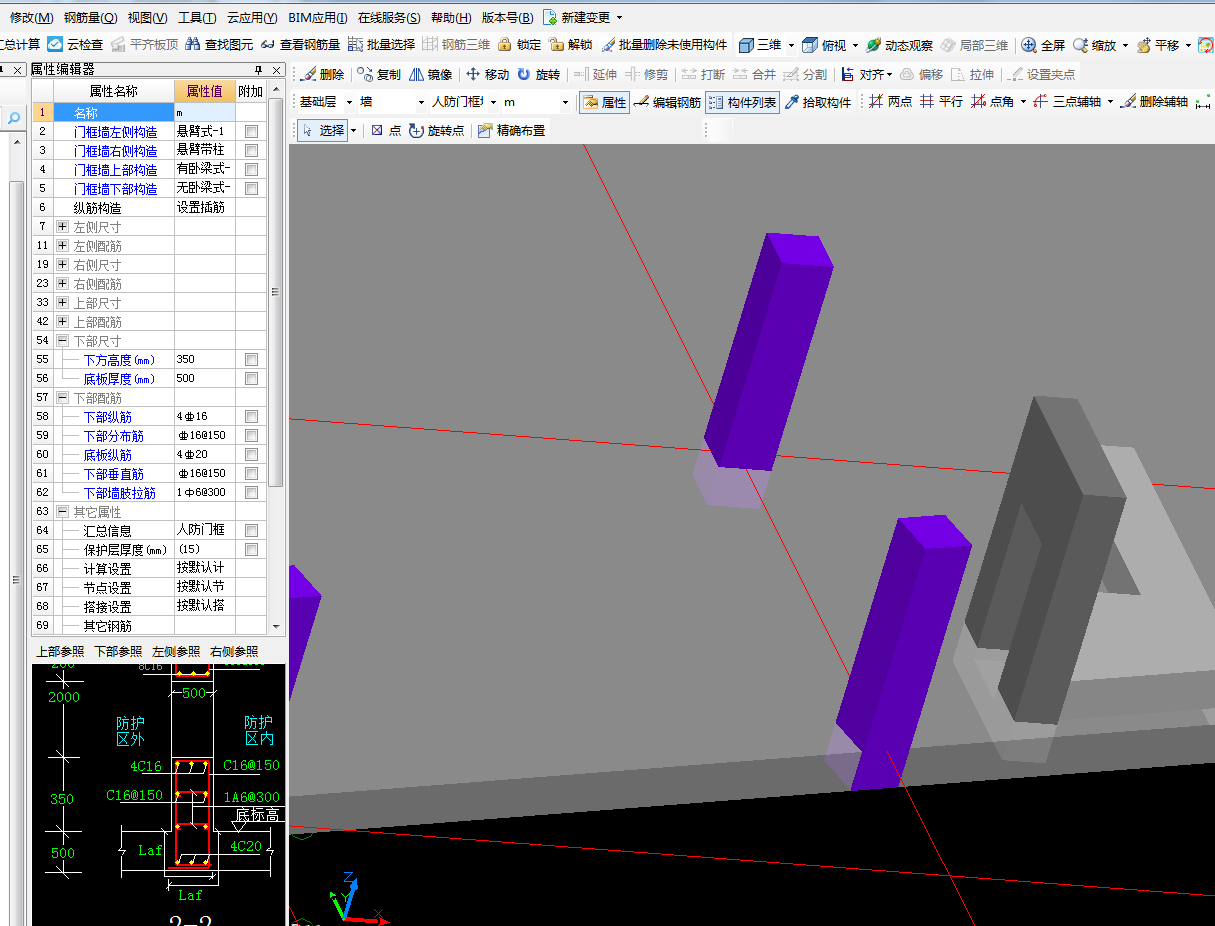Toggle 附加 checkbox for 门框墙左侧构造
1215x926 pixels.
point(251,131)
